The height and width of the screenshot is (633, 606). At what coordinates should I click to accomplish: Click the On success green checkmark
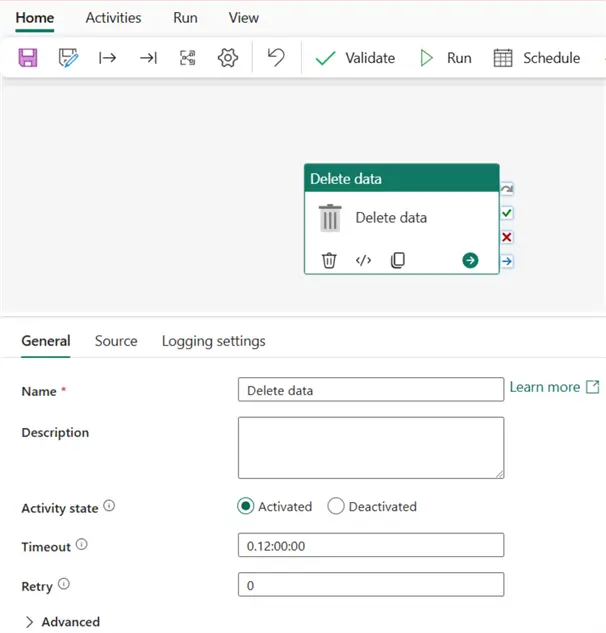point(507,213)
